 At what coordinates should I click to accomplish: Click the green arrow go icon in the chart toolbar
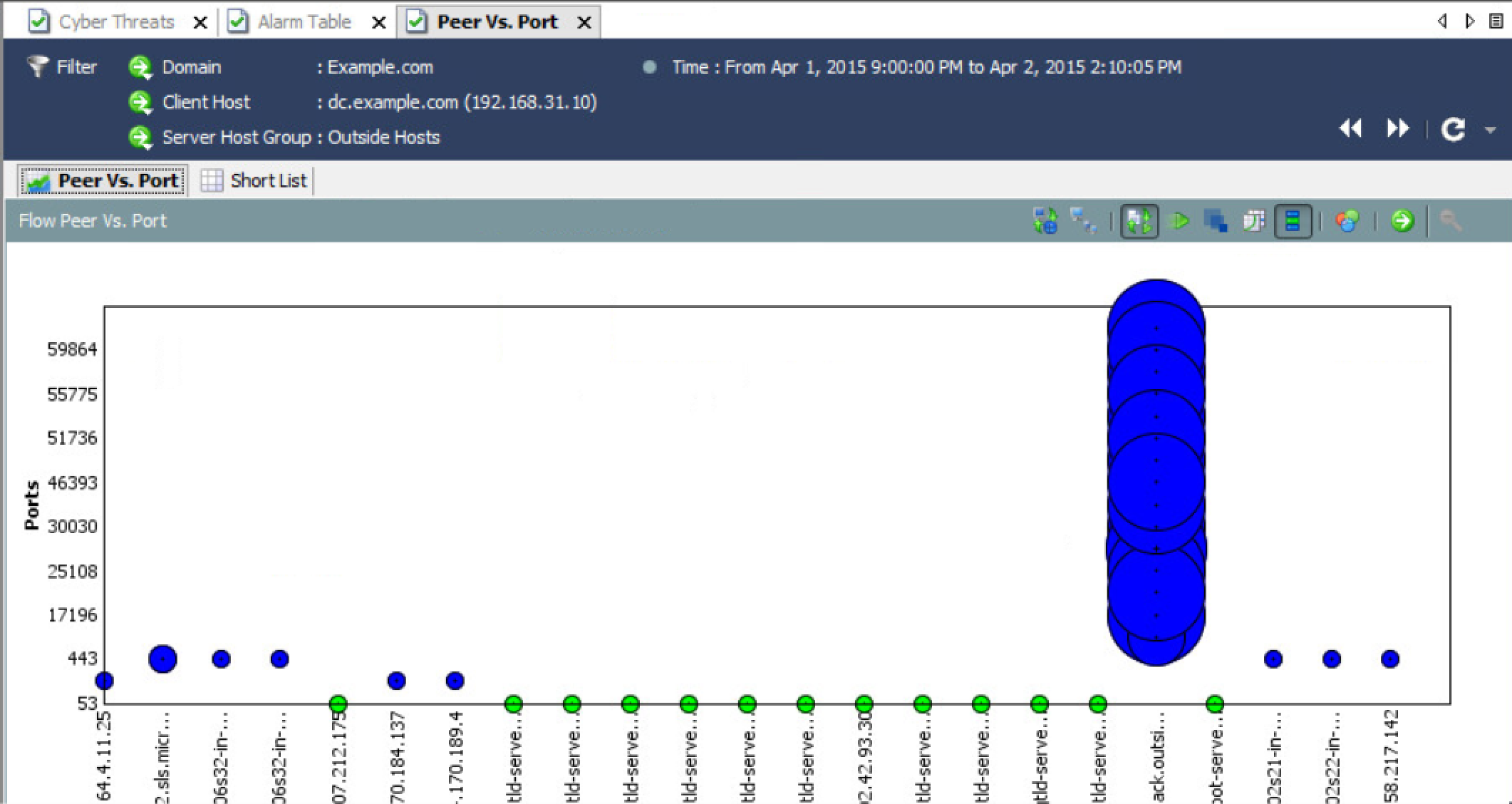tap(1402, 221)
